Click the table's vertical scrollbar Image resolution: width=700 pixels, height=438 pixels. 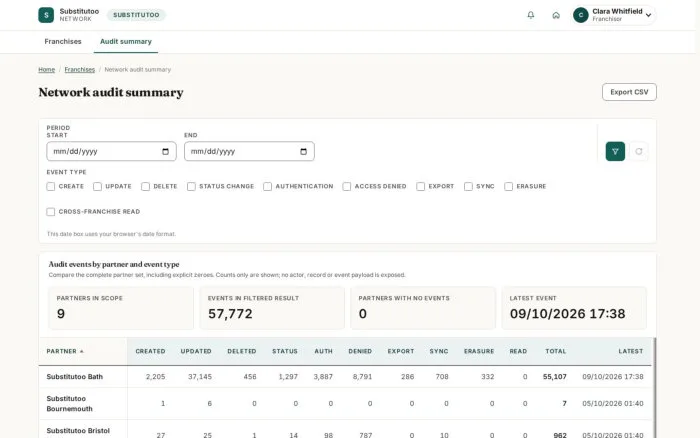click(x=654, y=388)
